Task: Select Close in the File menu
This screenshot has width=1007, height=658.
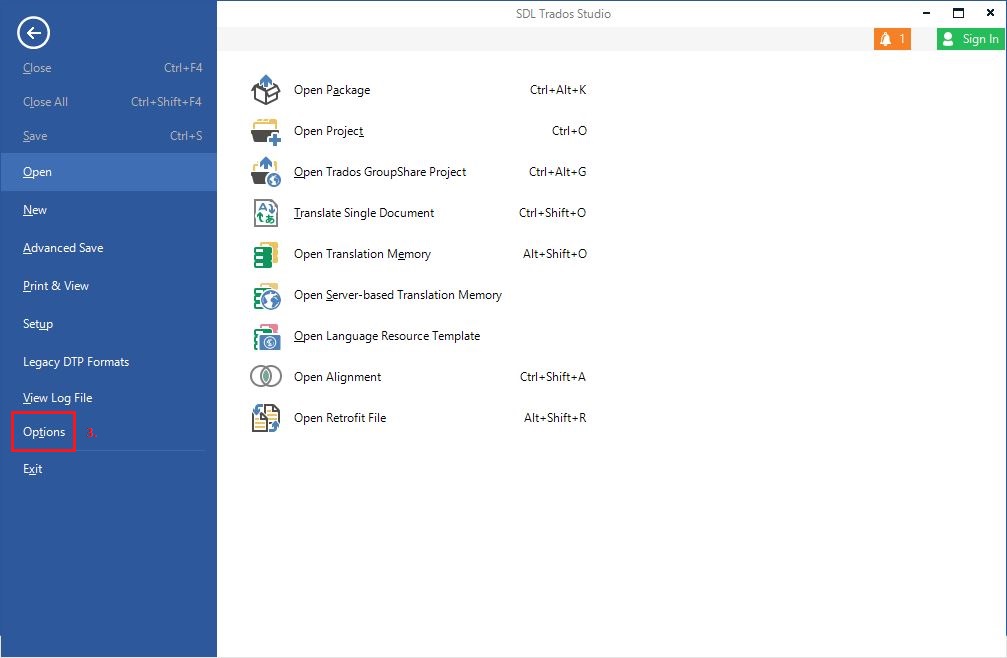Action: 37,68
